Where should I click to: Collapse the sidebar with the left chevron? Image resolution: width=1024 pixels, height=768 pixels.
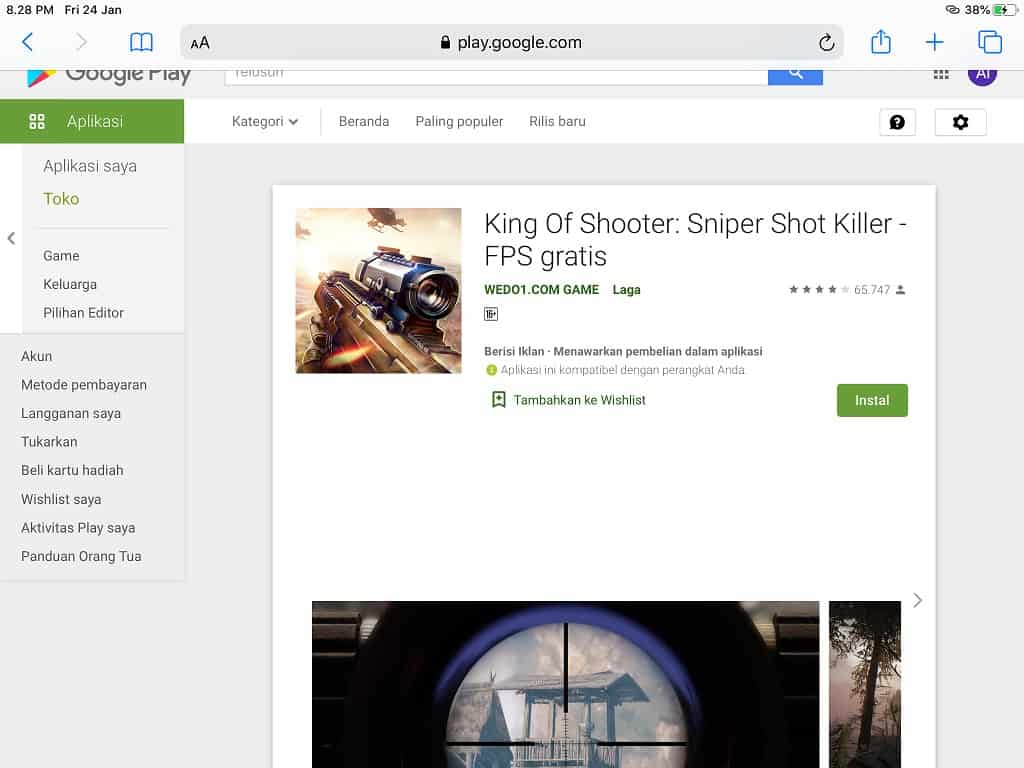click(x=11, y=238)
